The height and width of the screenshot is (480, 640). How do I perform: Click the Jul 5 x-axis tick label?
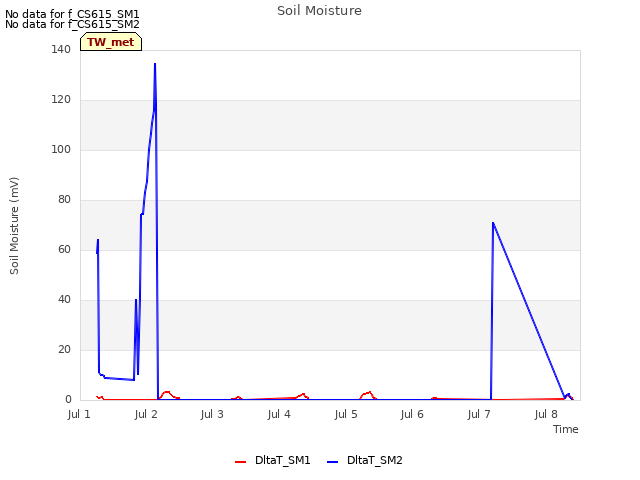pyautogui.click(x=346, y=414)
